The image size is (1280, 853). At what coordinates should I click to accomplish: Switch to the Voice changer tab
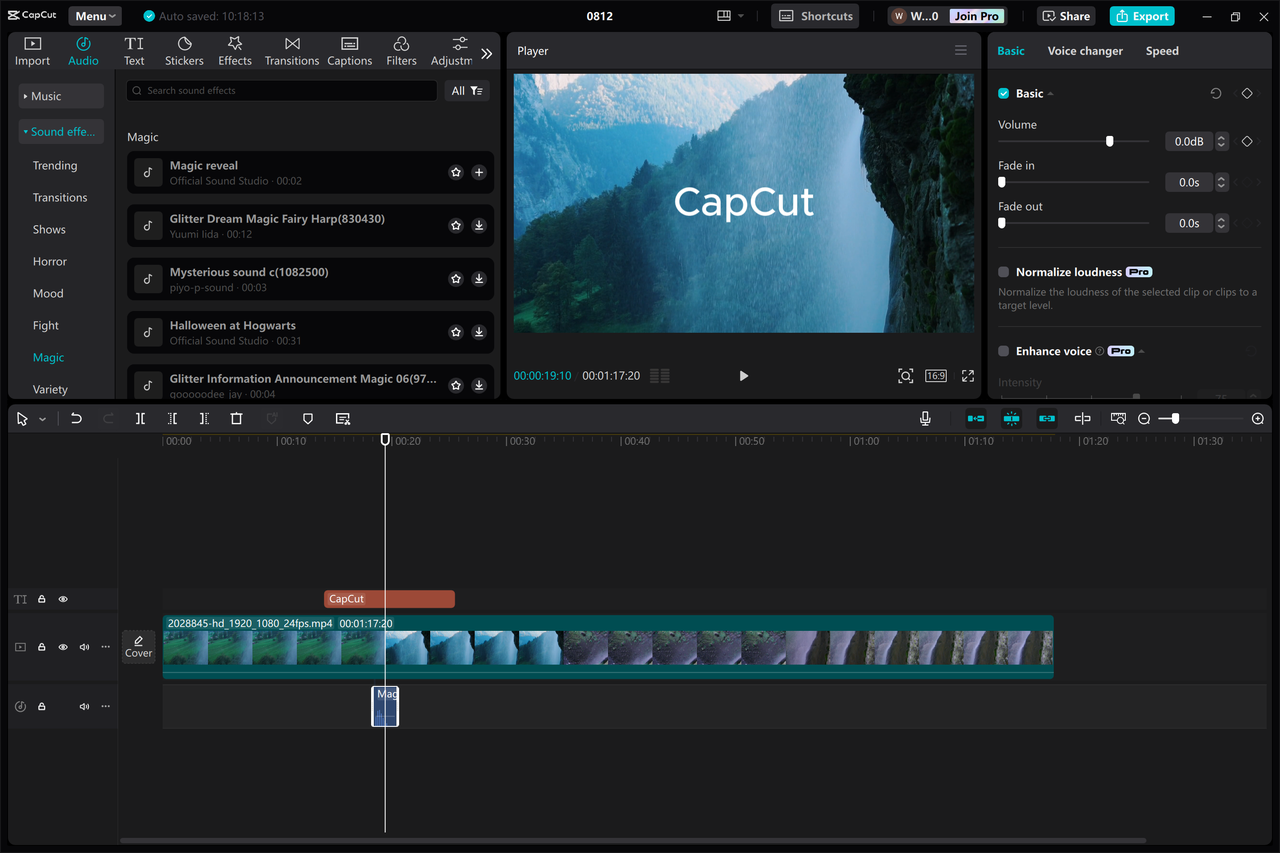point(1085,50)
